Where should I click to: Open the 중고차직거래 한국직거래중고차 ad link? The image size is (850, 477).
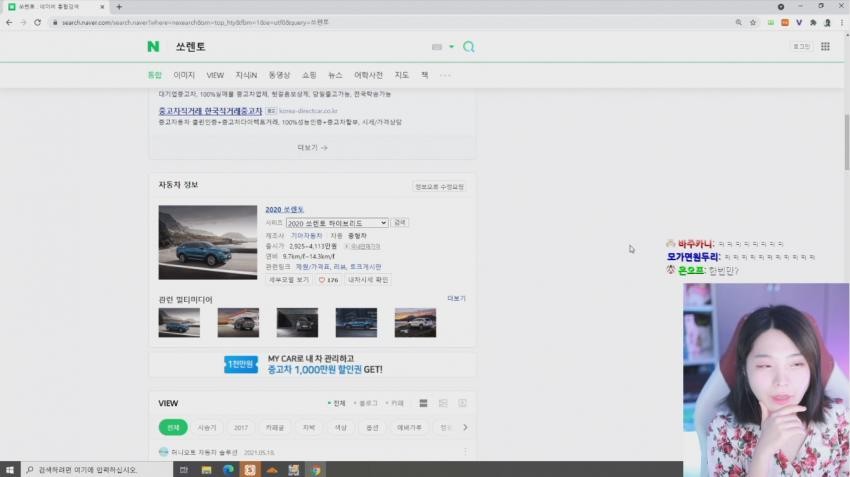coord(210,111)
